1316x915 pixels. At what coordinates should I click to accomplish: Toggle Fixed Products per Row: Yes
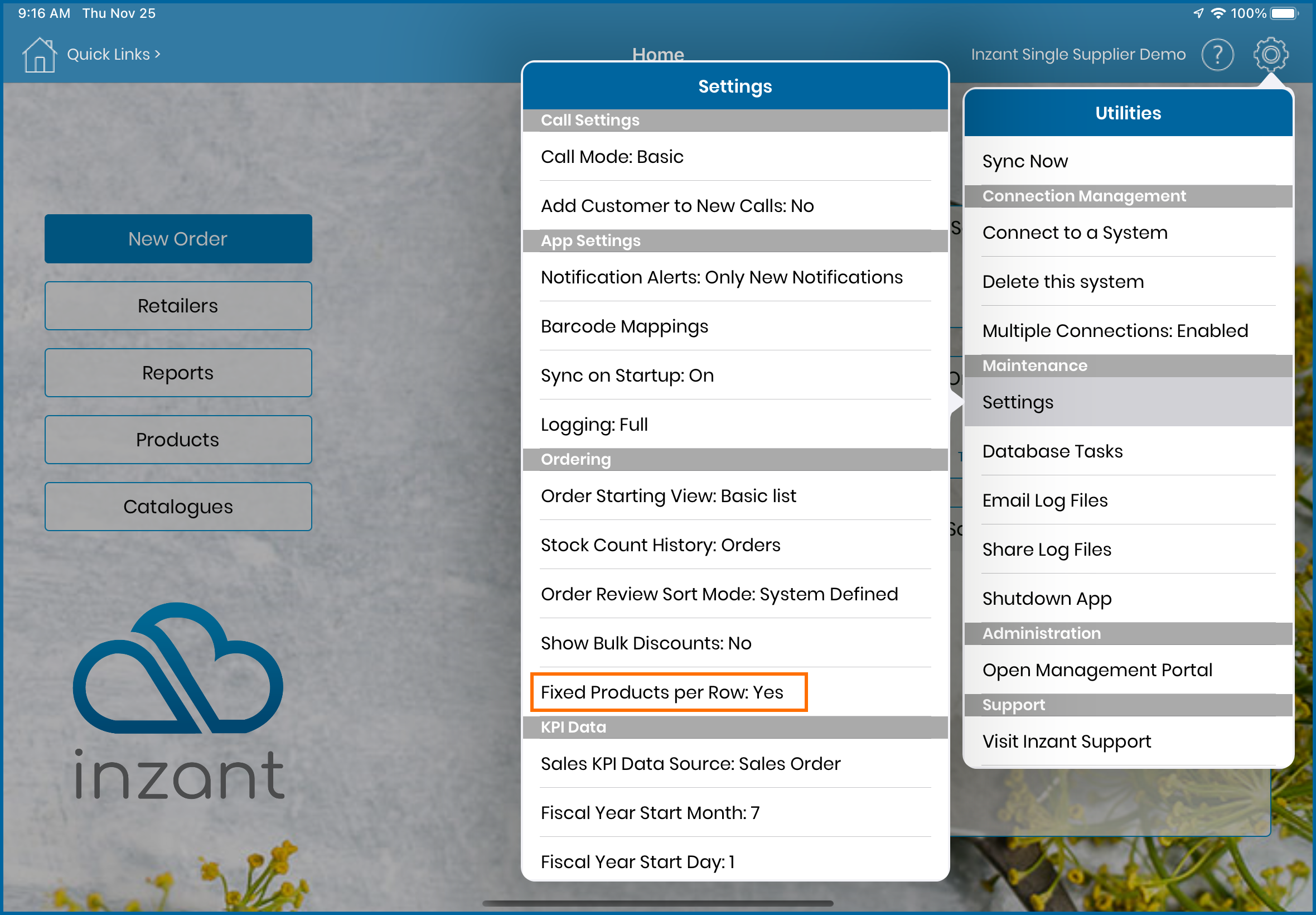(735, 692)
